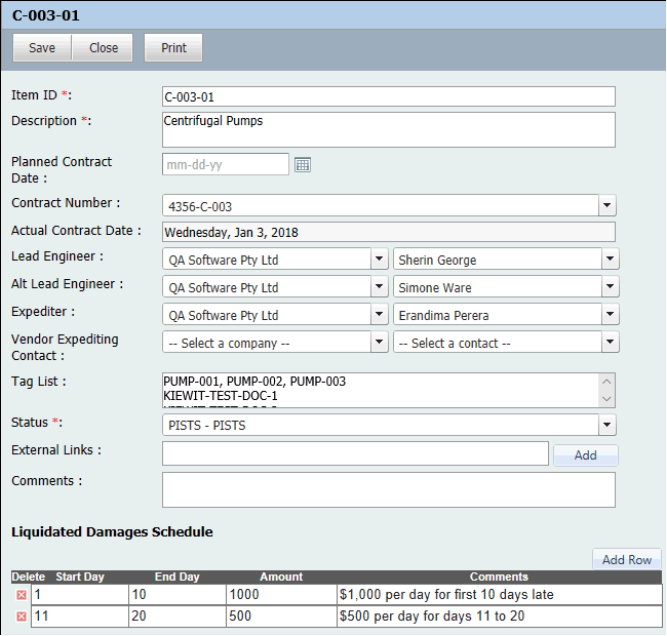Image resolution: width=667 pixels, height=636 pixels.
Task: Click the Save button
Action: pyautogui.click(x=42, y=48)
